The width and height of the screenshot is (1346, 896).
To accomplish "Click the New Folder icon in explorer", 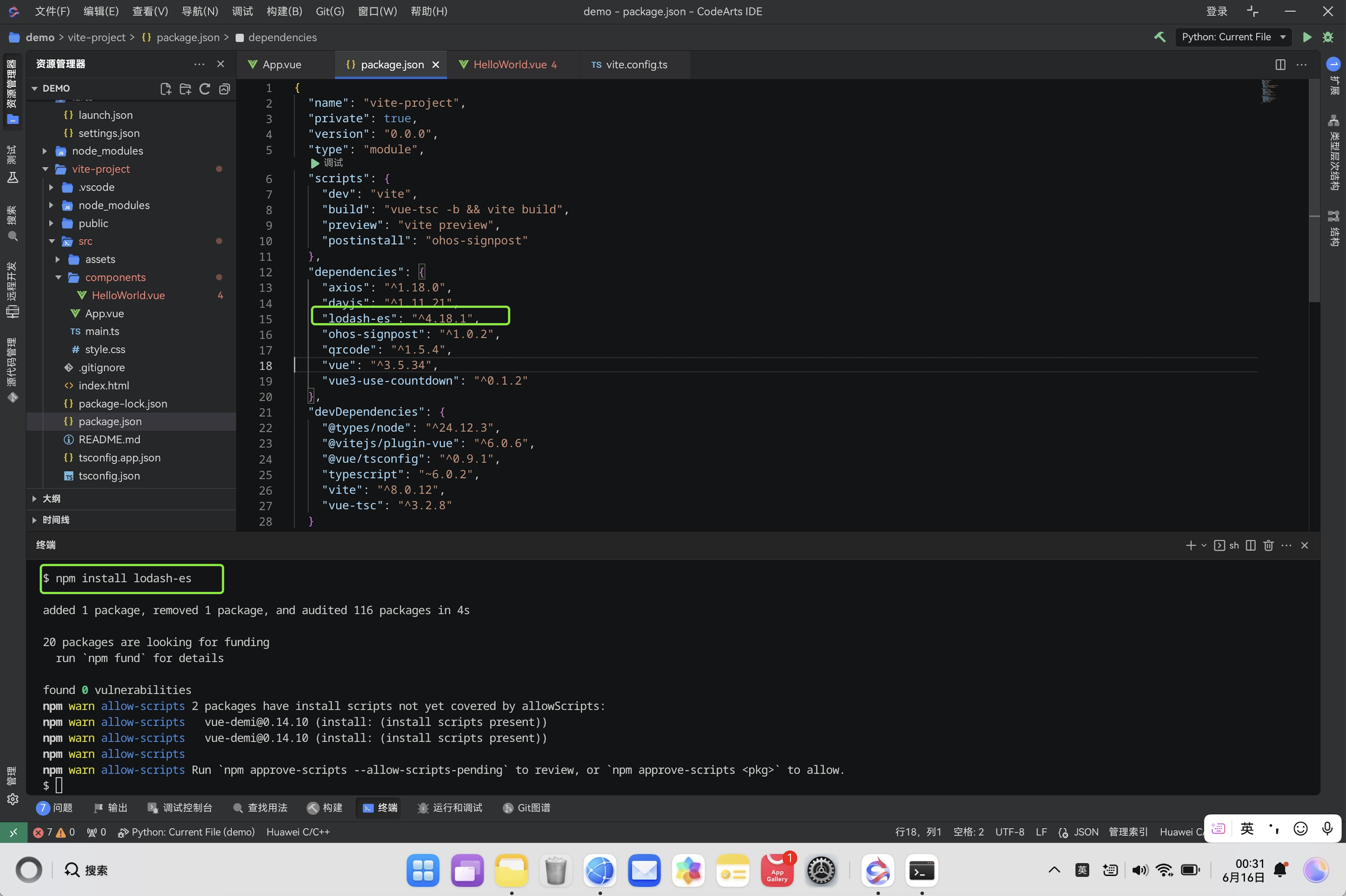I will tap(185, 88).
